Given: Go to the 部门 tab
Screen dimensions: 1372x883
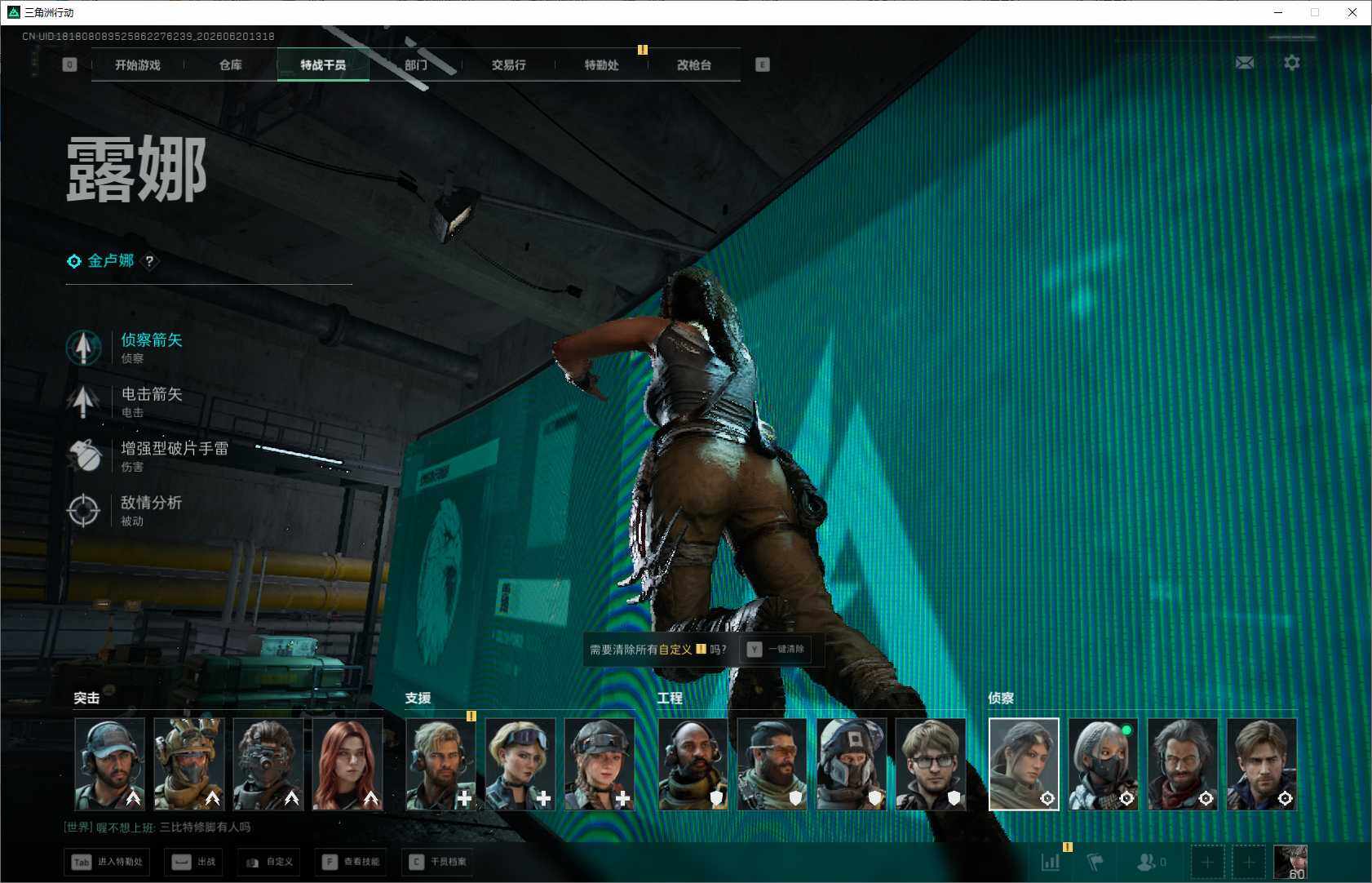Looking at the screenshot, I should pos(416,65).
